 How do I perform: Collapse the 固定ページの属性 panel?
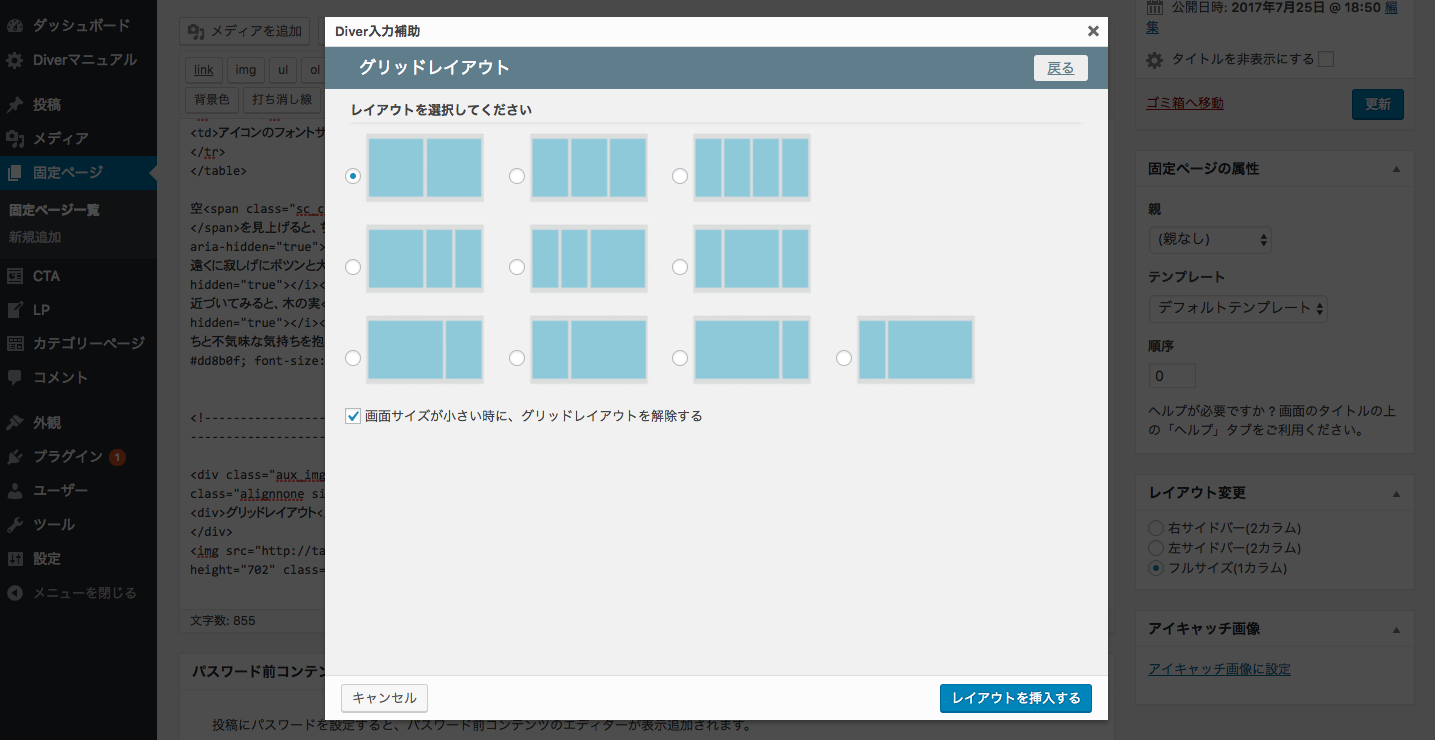[1396, 169]
